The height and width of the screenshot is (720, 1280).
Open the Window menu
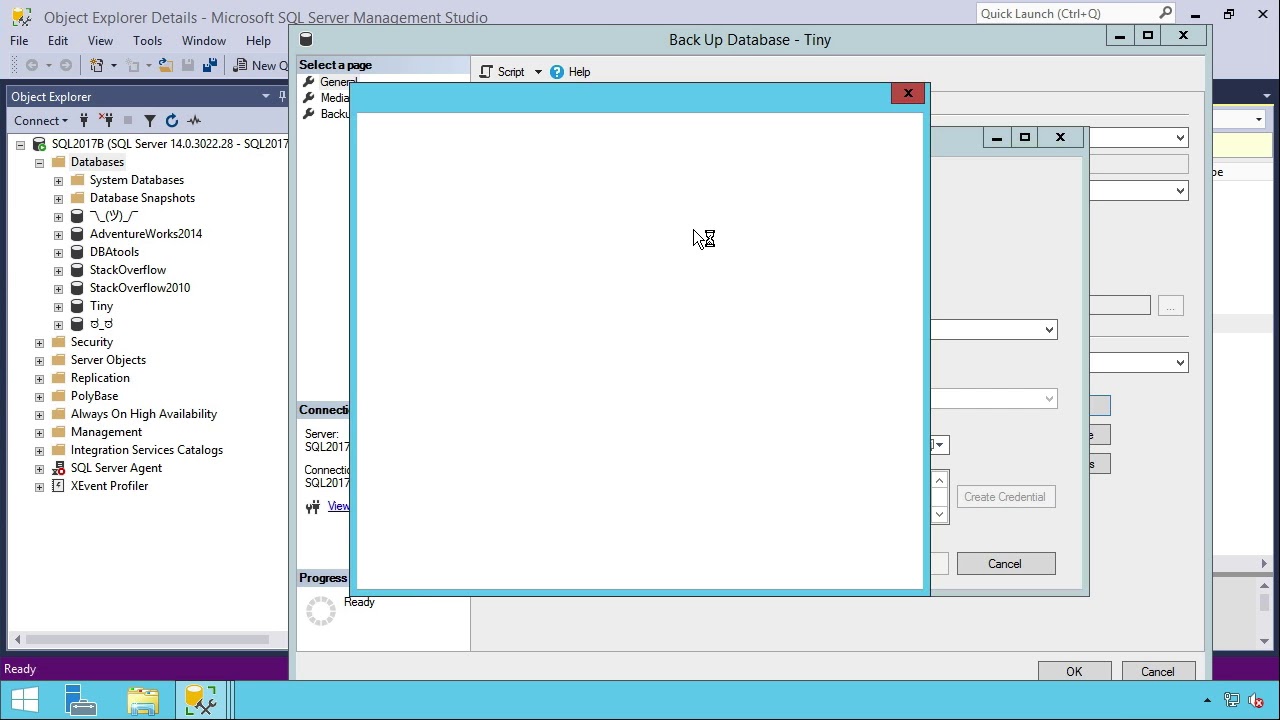204,41
